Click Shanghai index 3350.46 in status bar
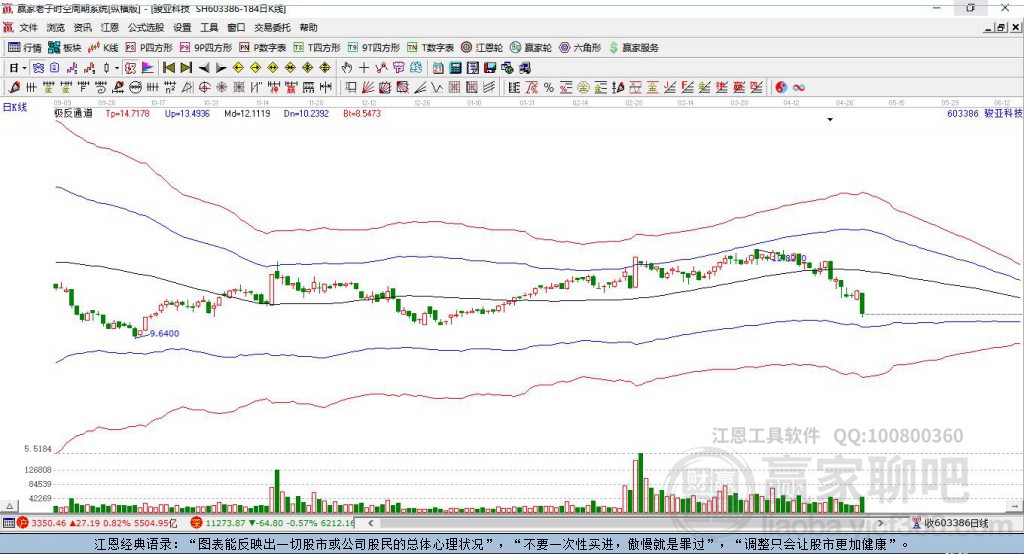 click(x=49, y=523)
